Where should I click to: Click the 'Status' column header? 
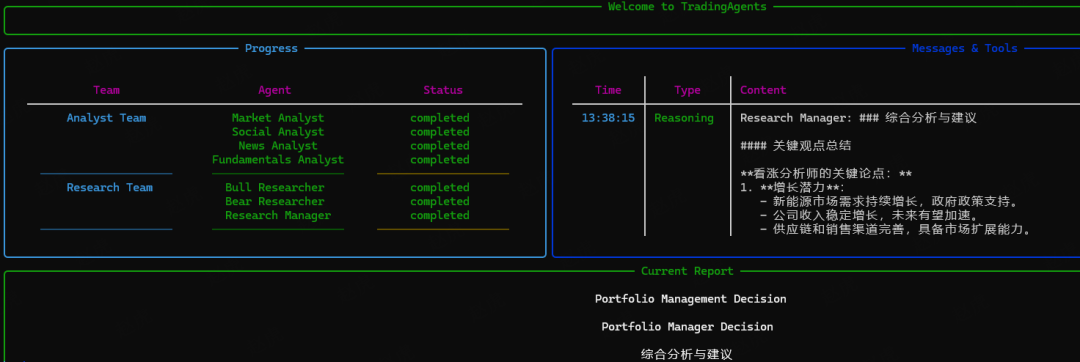click(443, 90)
